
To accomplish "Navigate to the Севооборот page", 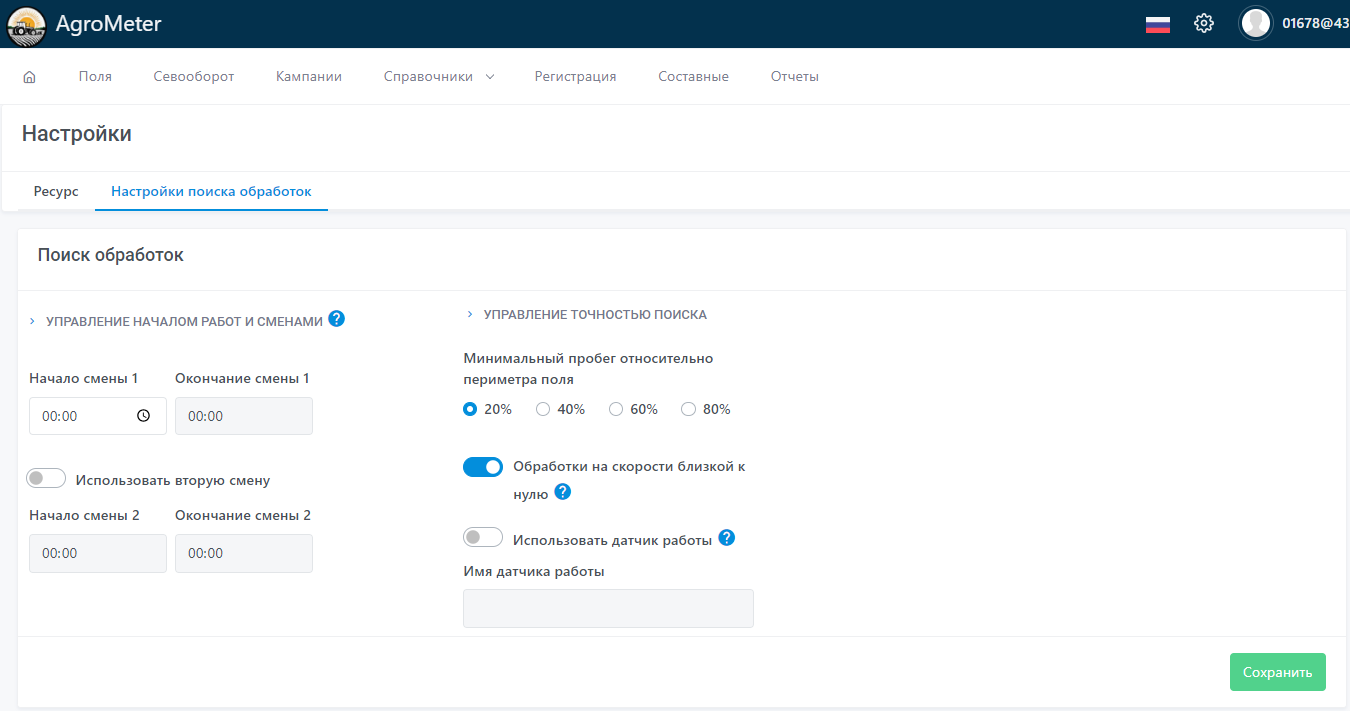I will coord(193,75).
